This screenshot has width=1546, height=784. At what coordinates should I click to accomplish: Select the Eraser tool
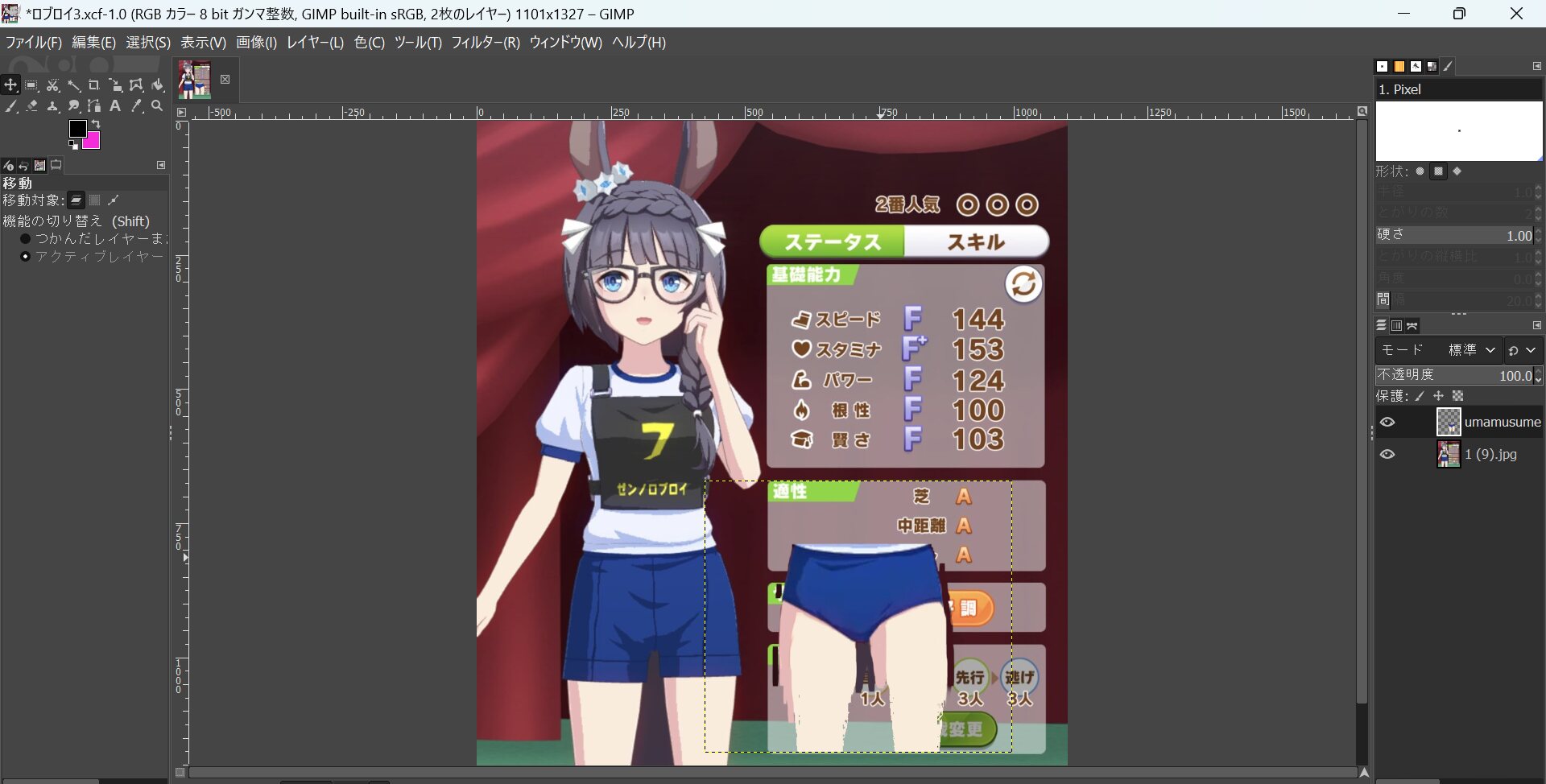pos(31,106)
